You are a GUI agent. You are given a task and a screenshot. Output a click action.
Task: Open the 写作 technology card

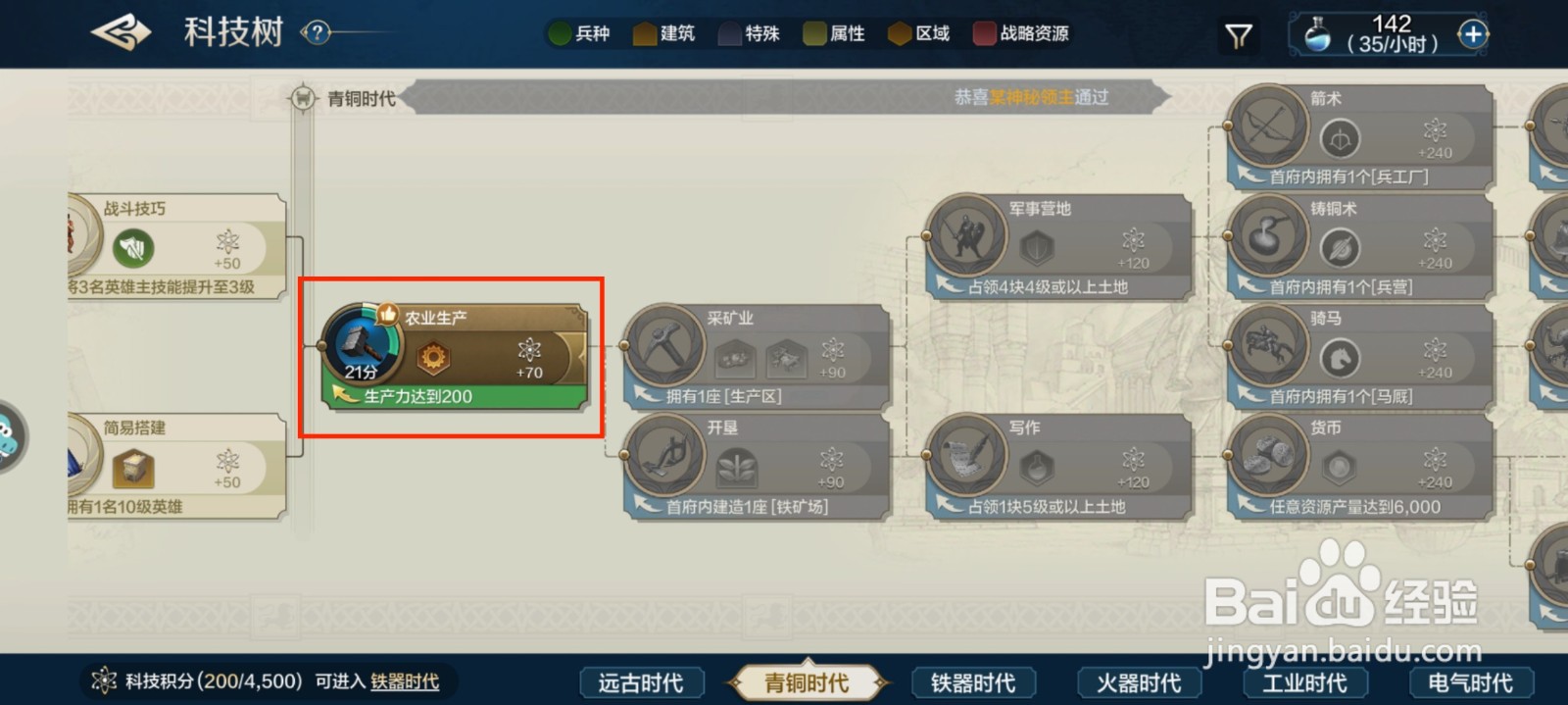click(x=1057, y=467)
